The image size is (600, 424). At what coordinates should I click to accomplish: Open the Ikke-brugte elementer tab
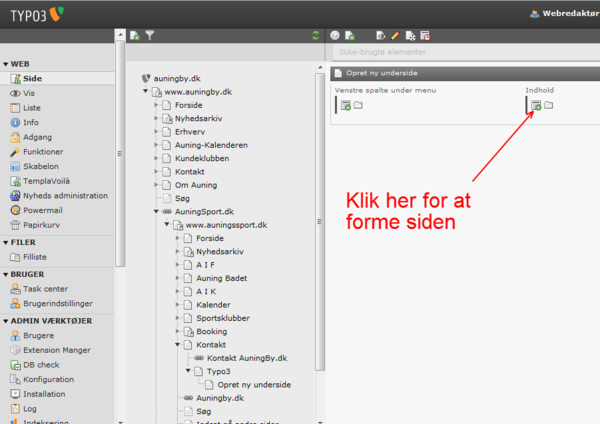pos(383,52)
